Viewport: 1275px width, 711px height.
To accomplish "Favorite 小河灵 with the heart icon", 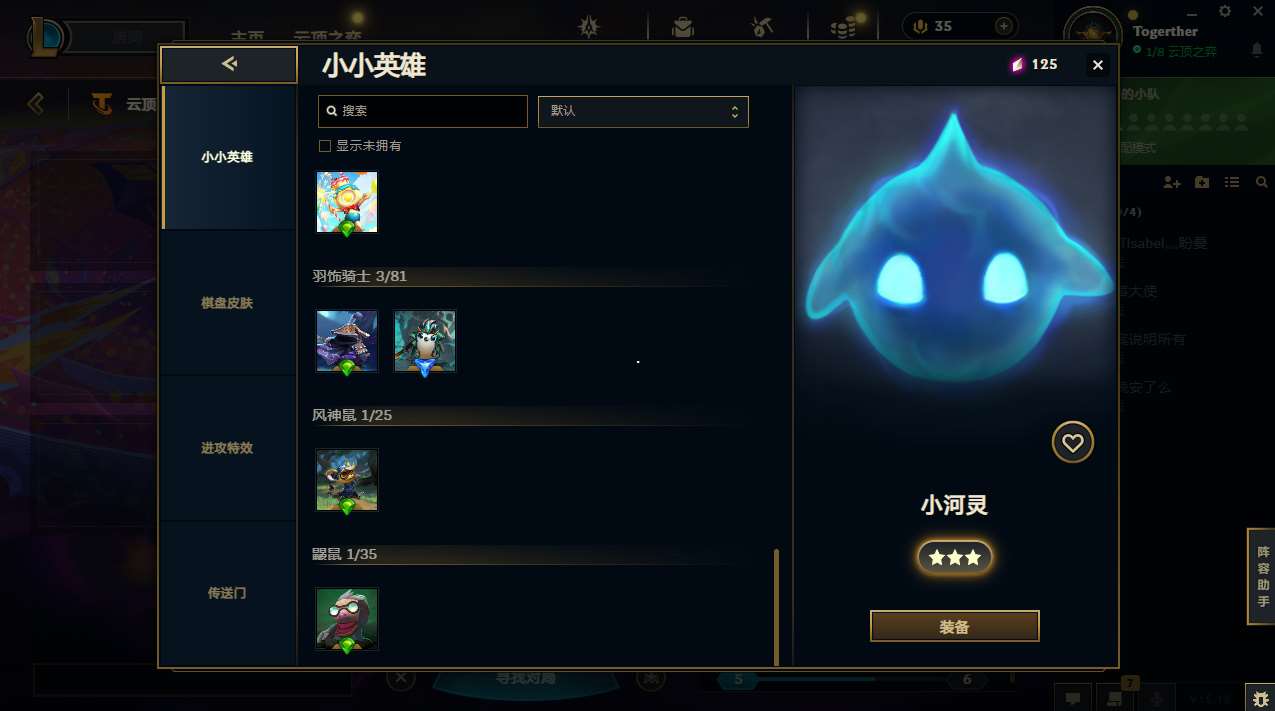I will (x=1072, y=441).
